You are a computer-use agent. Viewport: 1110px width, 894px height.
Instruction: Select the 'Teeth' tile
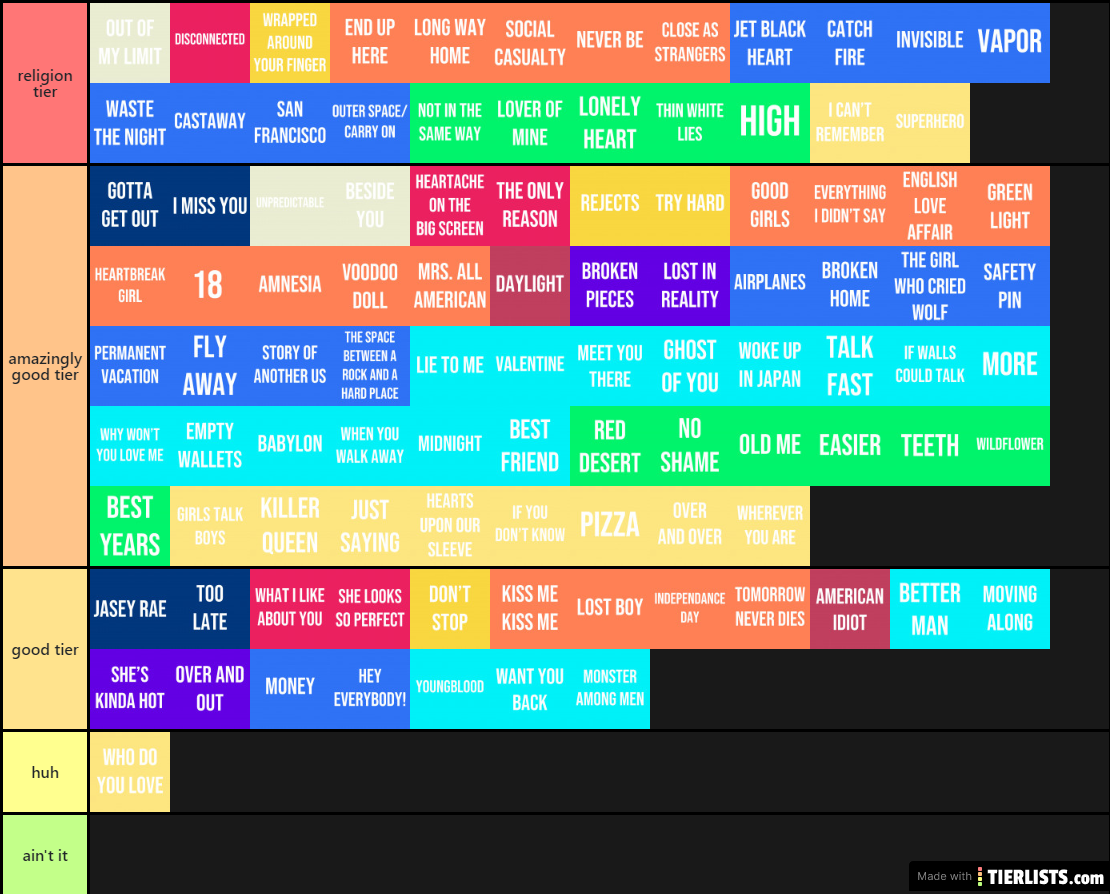[x=929, y=446]
